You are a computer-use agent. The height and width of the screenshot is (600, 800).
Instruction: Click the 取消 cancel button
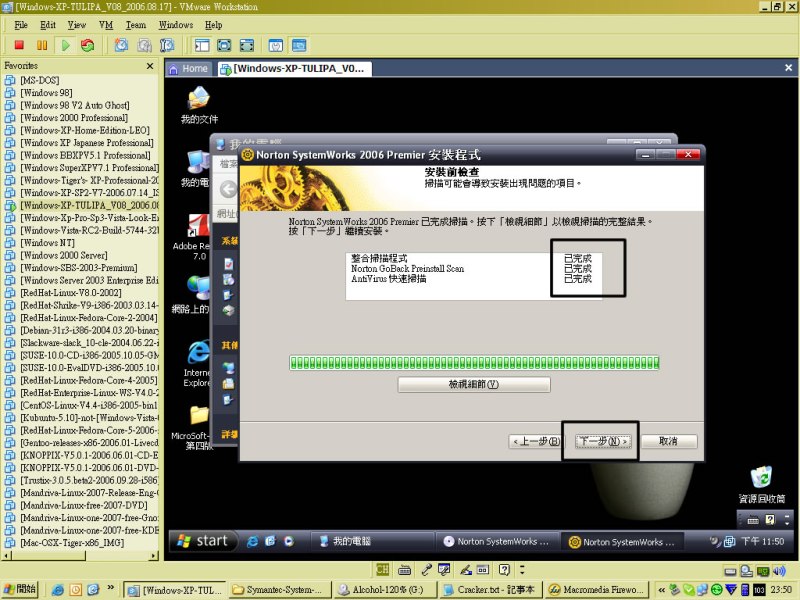click(668, 441)
